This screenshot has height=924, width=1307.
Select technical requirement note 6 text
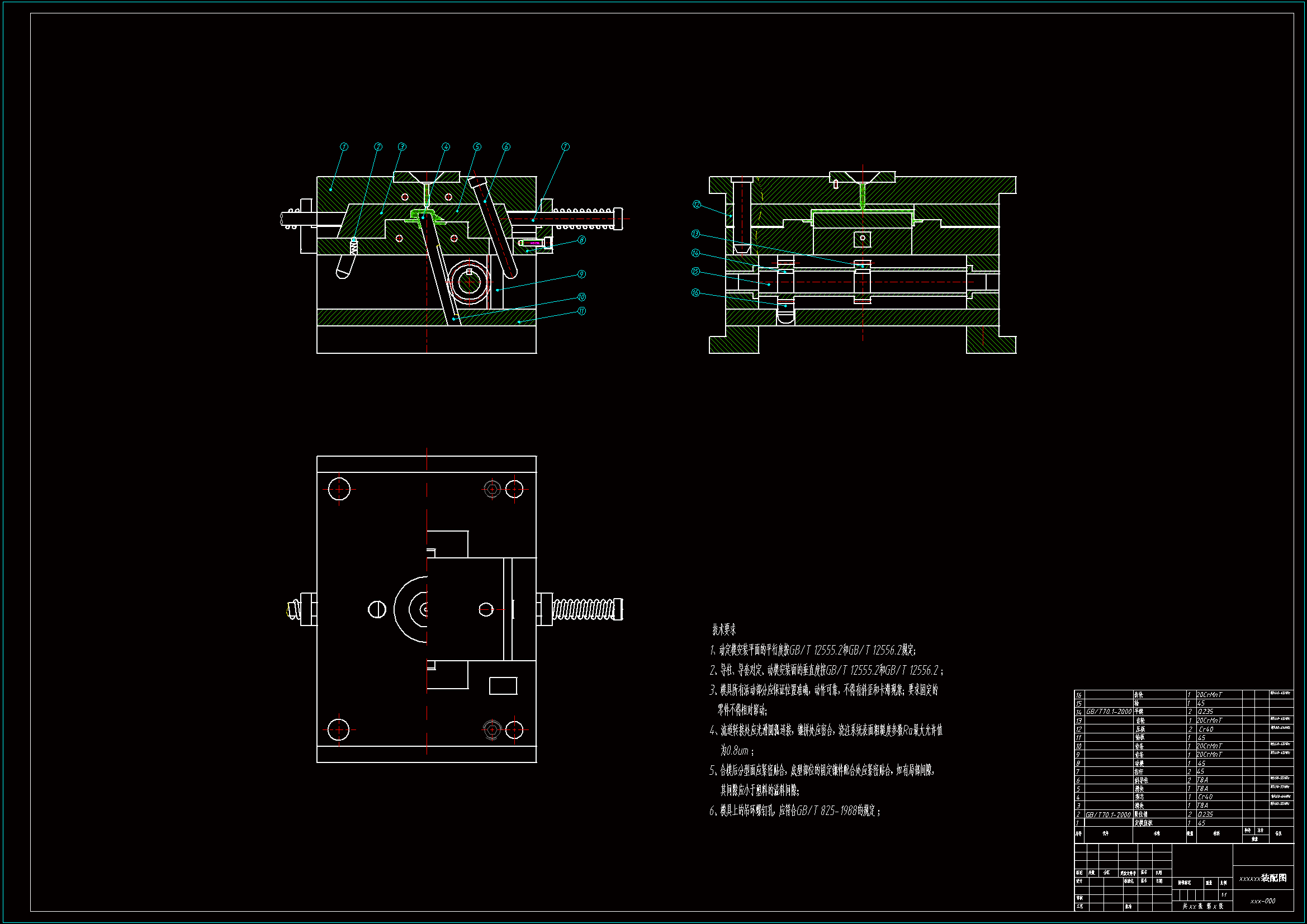[x=795, y=811]
